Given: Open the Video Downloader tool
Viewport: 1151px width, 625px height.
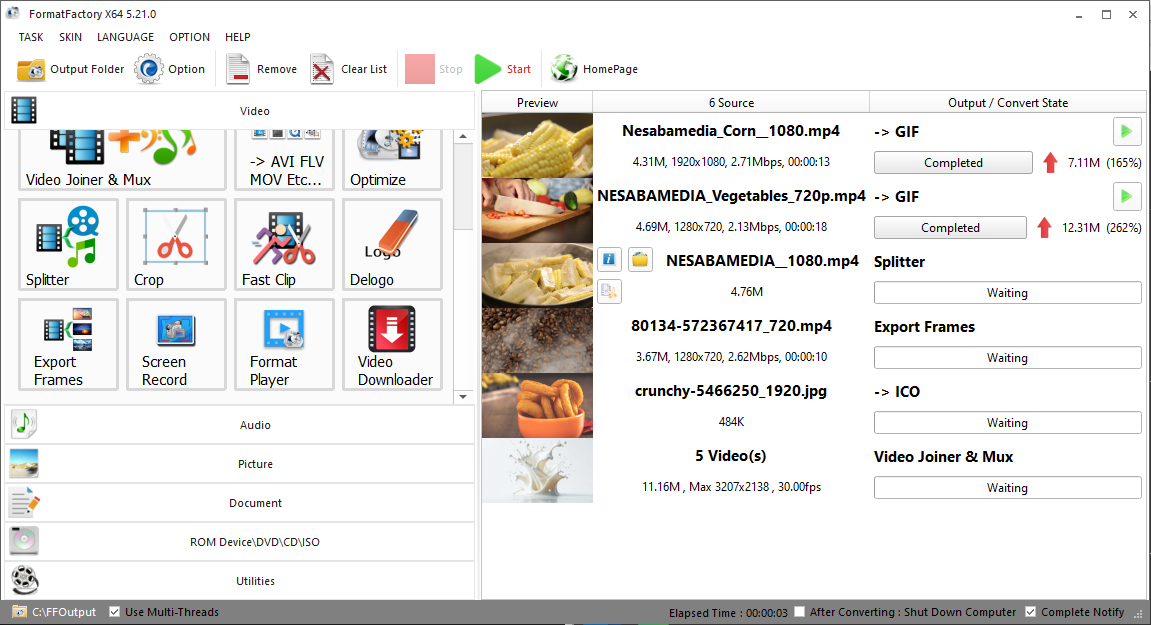Looking at the screenshot, I should point(392,345).
